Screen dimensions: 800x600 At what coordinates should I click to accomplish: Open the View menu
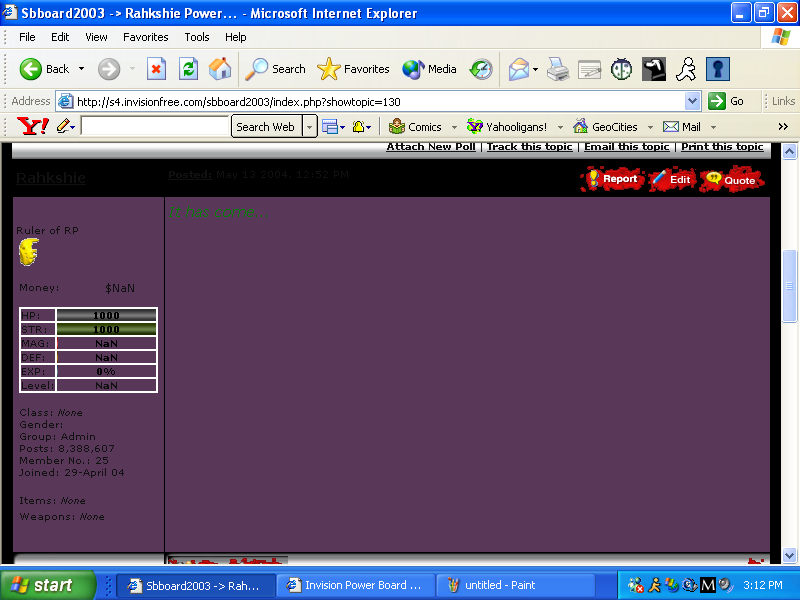(96, 37)
